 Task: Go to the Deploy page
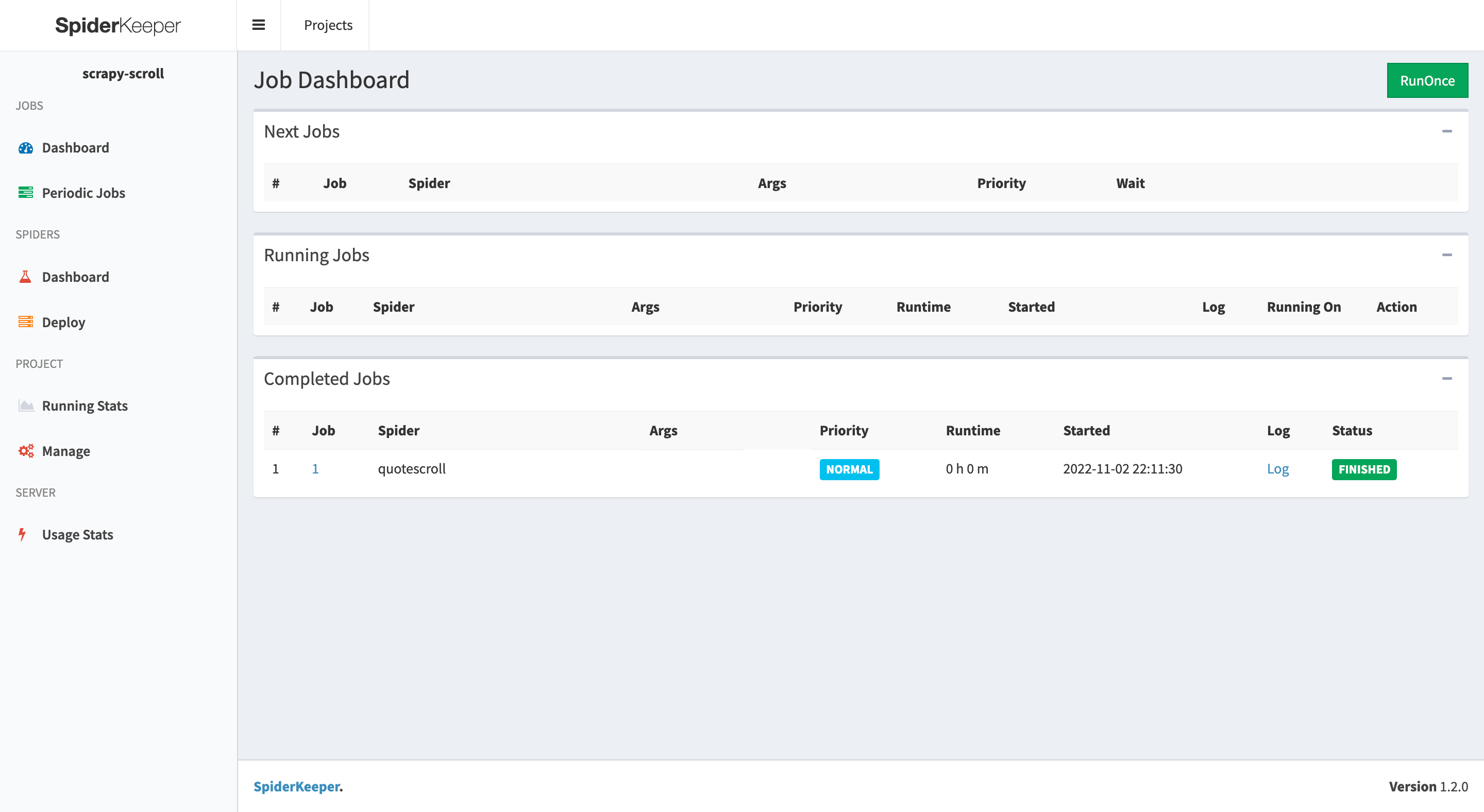pyautogui.click(x=63, y=322)
